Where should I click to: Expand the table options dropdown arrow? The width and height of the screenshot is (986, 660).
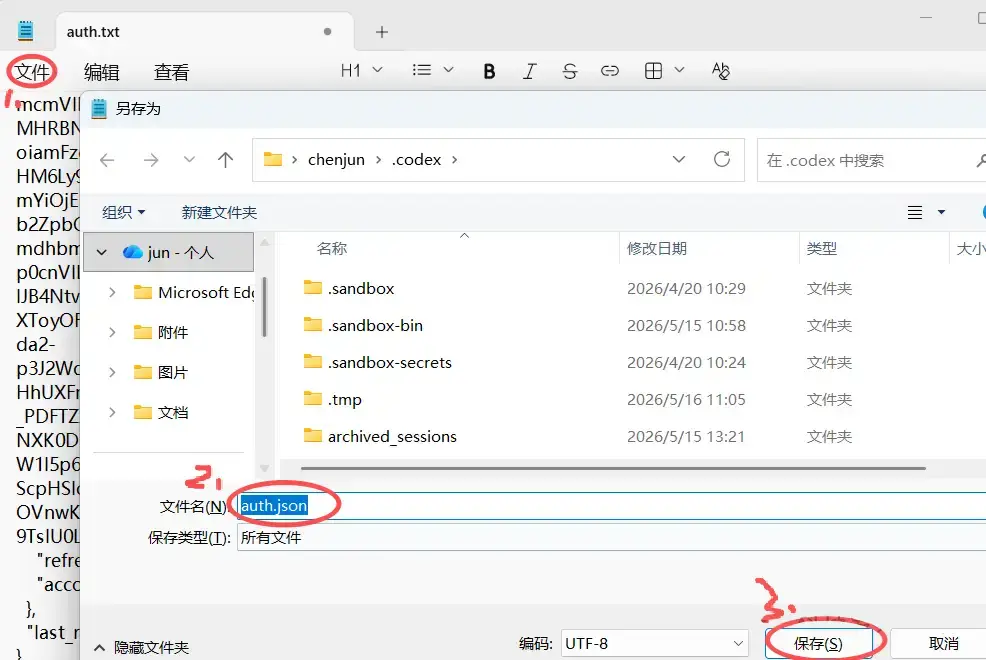point(679,70)
